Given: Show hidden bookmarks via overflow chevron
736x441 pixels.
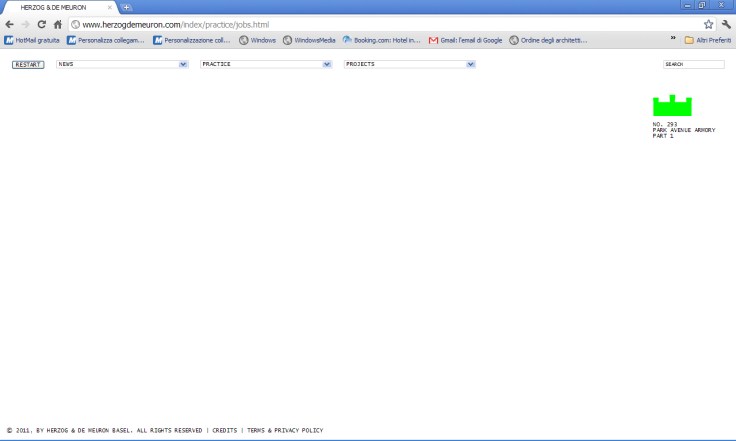Looking at the screenshot, I should click(x=673, y=40).
